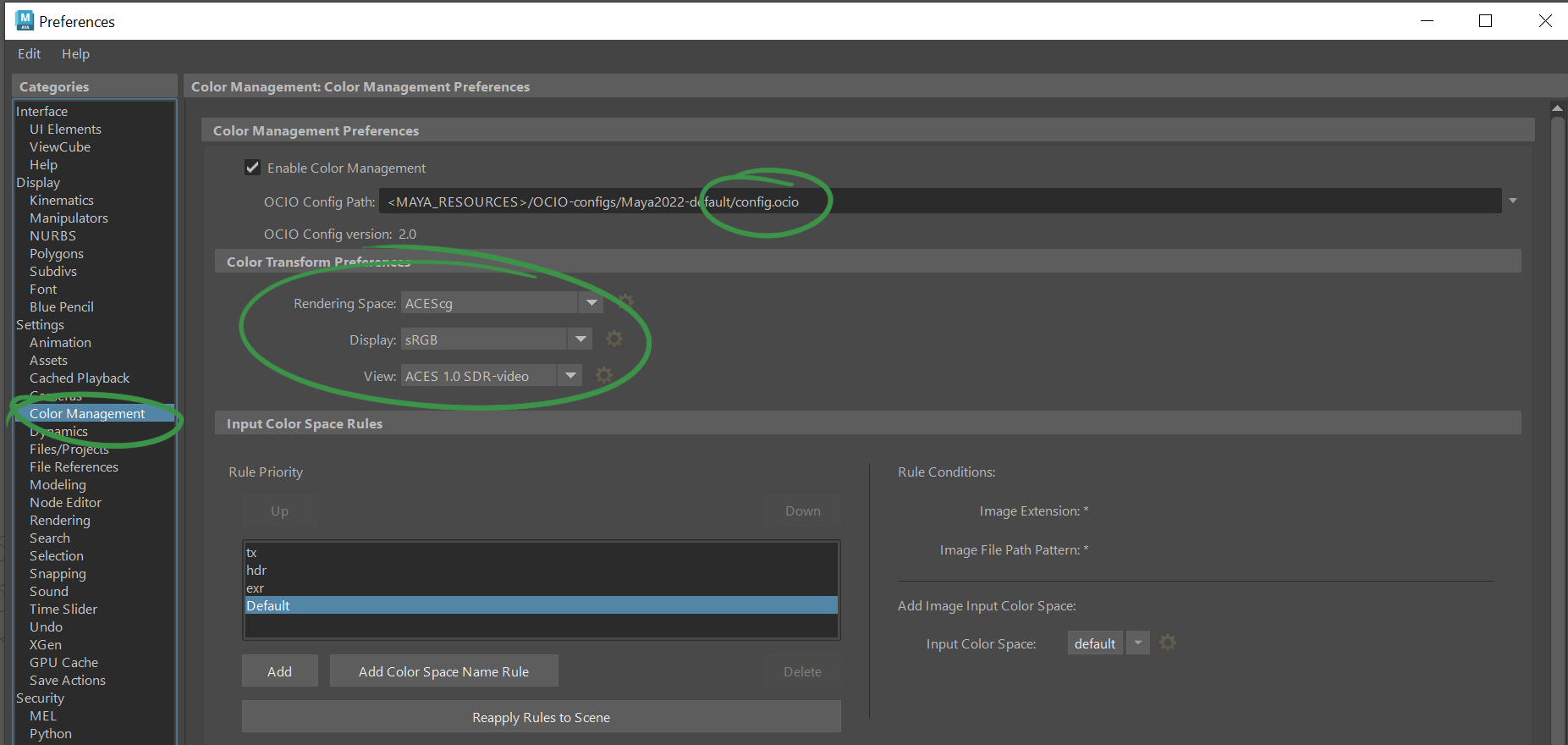Viewport: 1568px width, 745px height.
Task: Select the exr rule in list
Action: point(541,588)
